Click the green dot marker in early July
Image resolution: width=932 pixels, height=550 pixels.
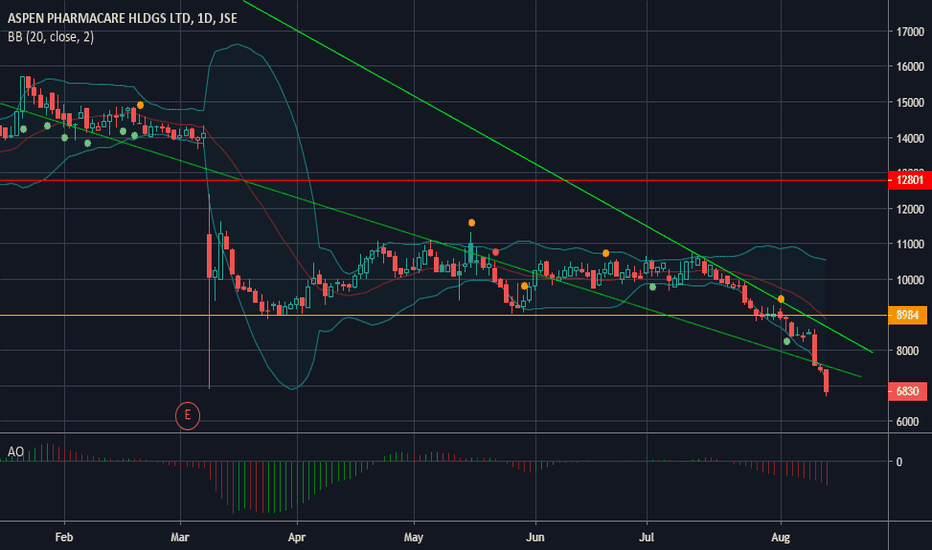[x=653, y=287]
